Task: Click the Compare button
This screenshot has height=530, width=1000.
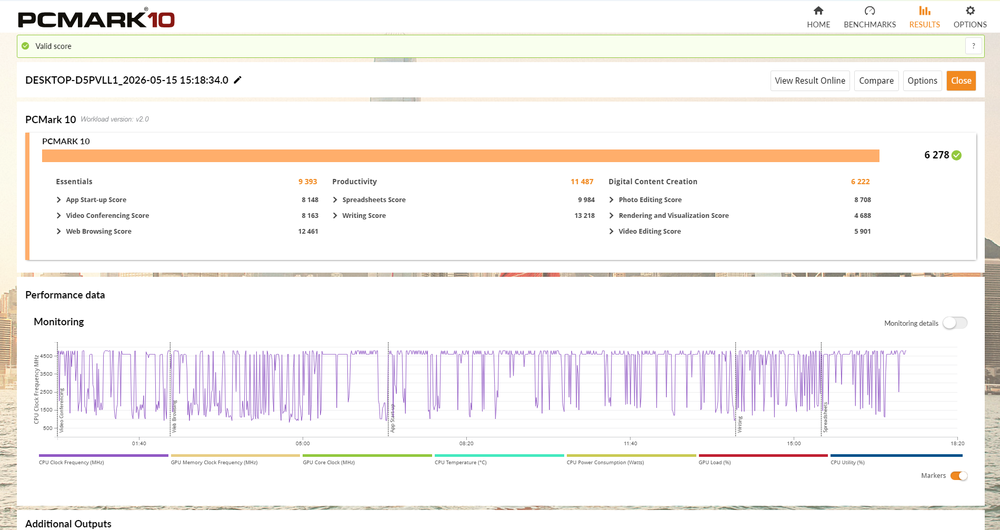Action: pos(876,80)
